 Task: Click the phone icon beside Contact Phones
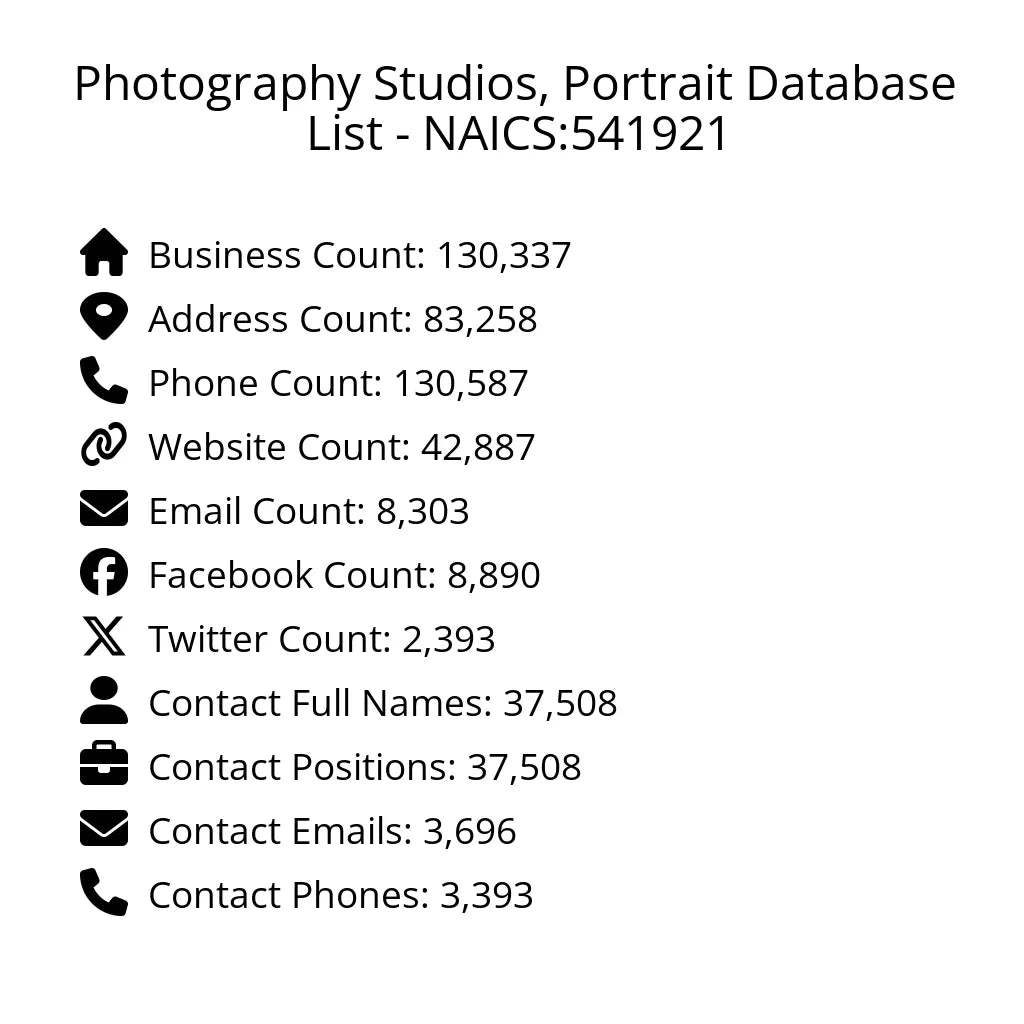click(104, 893)
